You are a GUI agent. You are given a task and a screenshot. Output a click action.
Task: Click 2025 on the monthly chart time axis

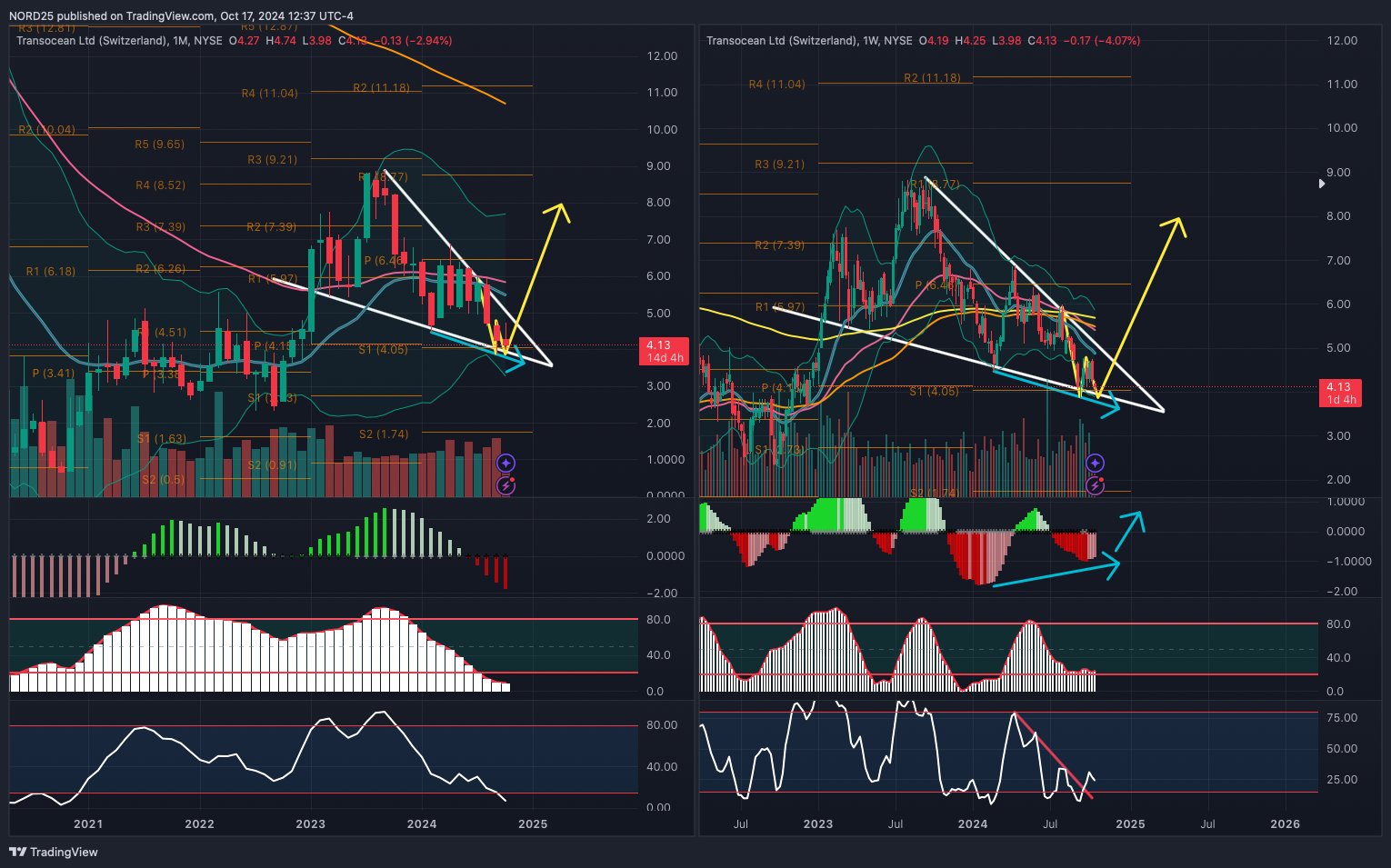coord(533,824)
